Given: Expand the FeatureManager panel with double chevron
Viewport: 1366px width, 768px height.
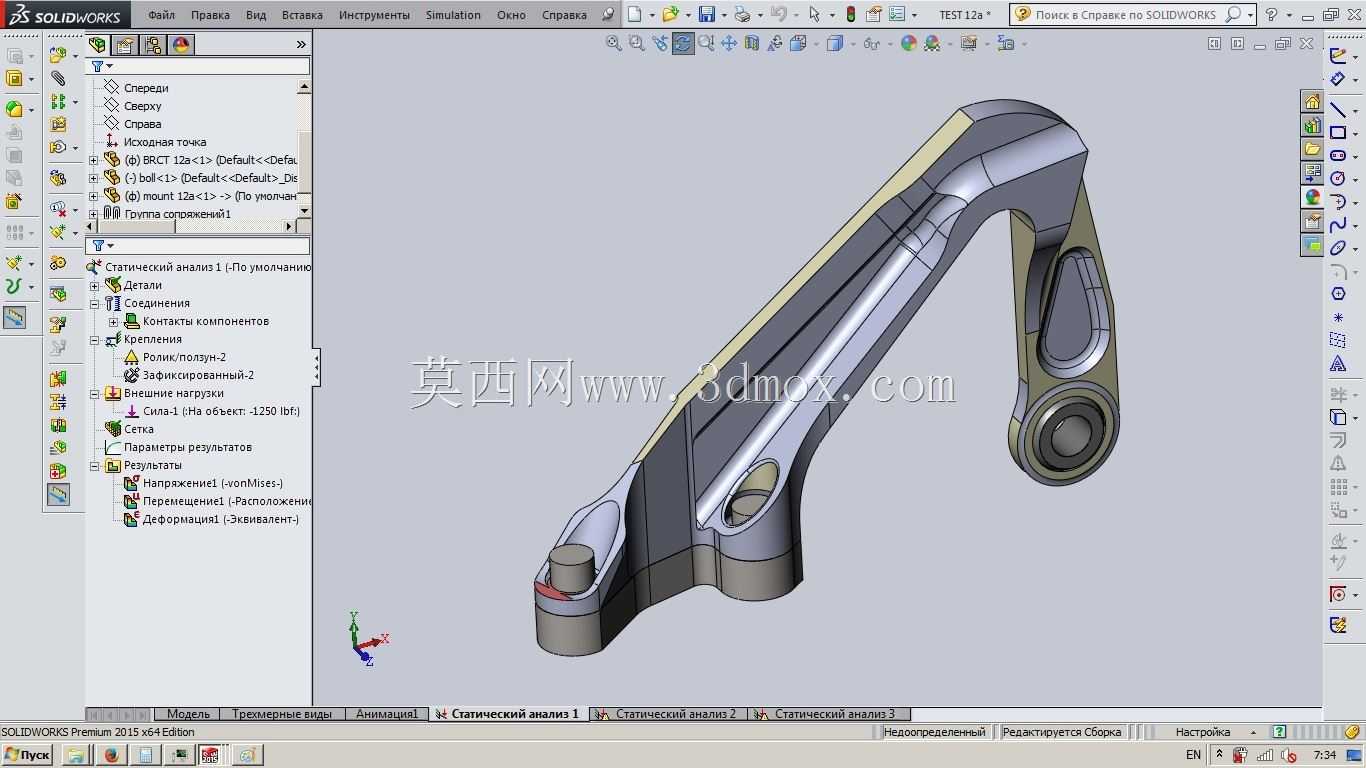Looking at the screenshot, I should coord(301,45).
